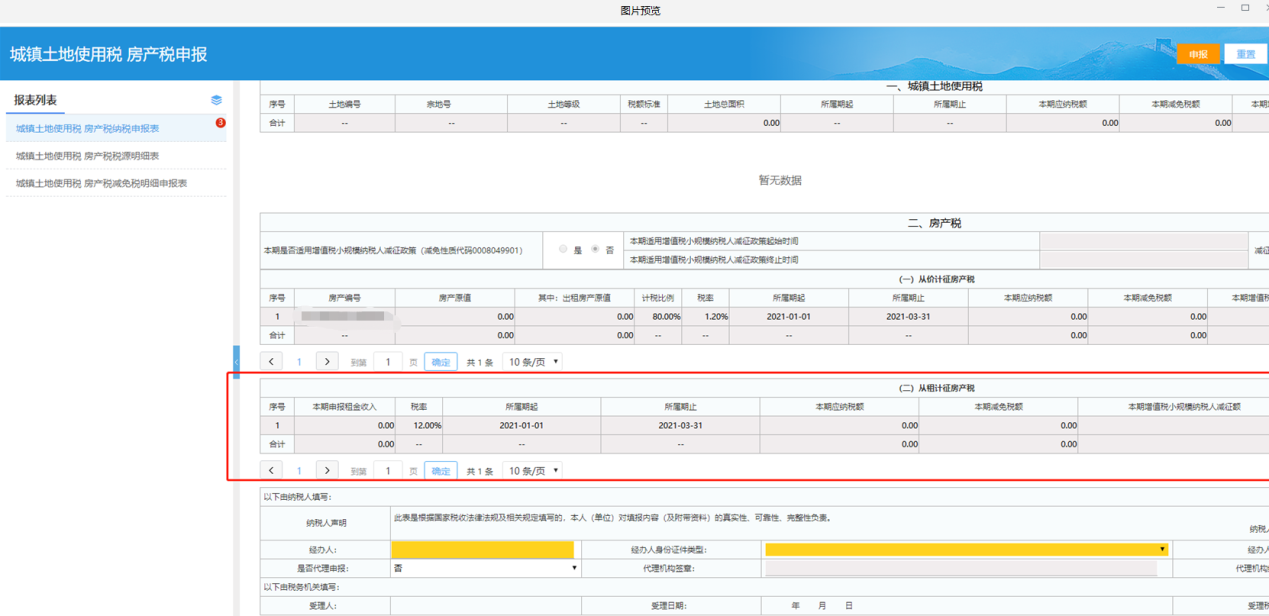Image resolution: width=1269 pixels, height=616 pixels.
Task: Collapse the sidebar using the blue handle
Action: click(236, 361)
